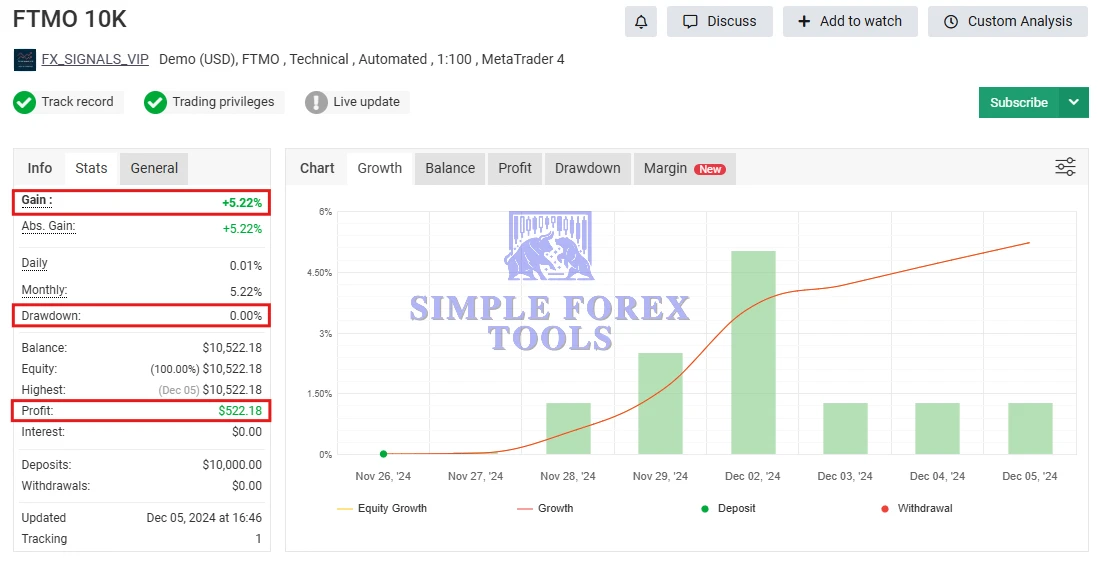Click the Nov 29 green bar
The width and height of the screenshot is (1098, 566).
point(660,403)
